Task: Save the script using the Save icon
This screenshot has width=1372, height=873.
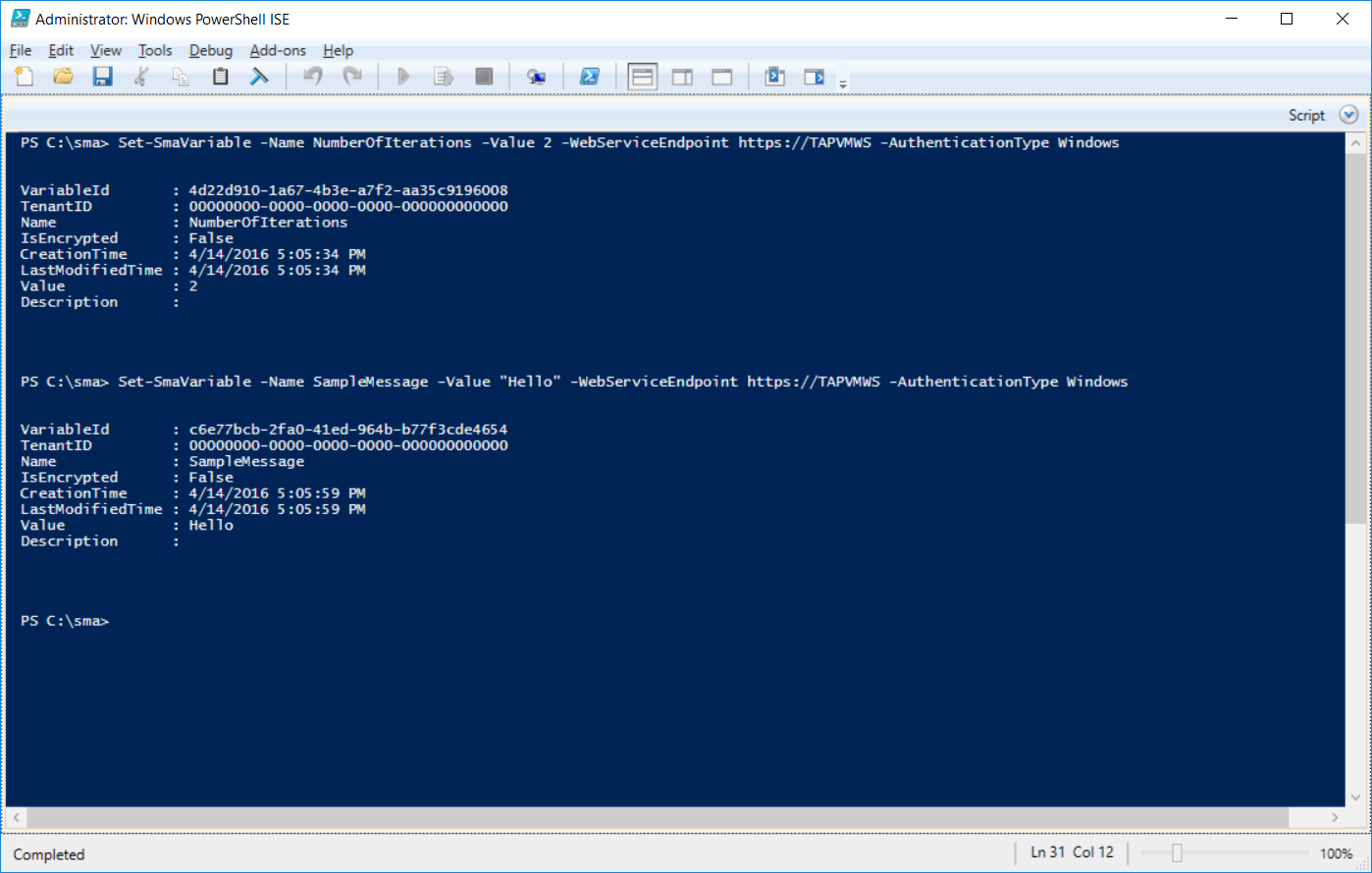Action: click(102, 76)
